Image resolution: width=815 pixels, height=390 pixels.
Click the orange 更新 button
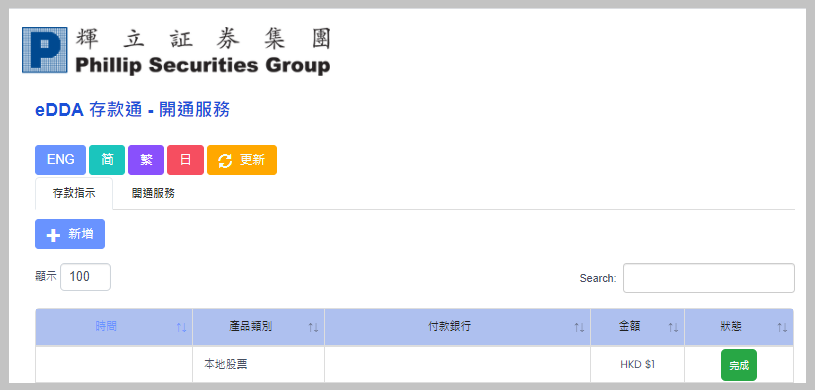(242, 160)
